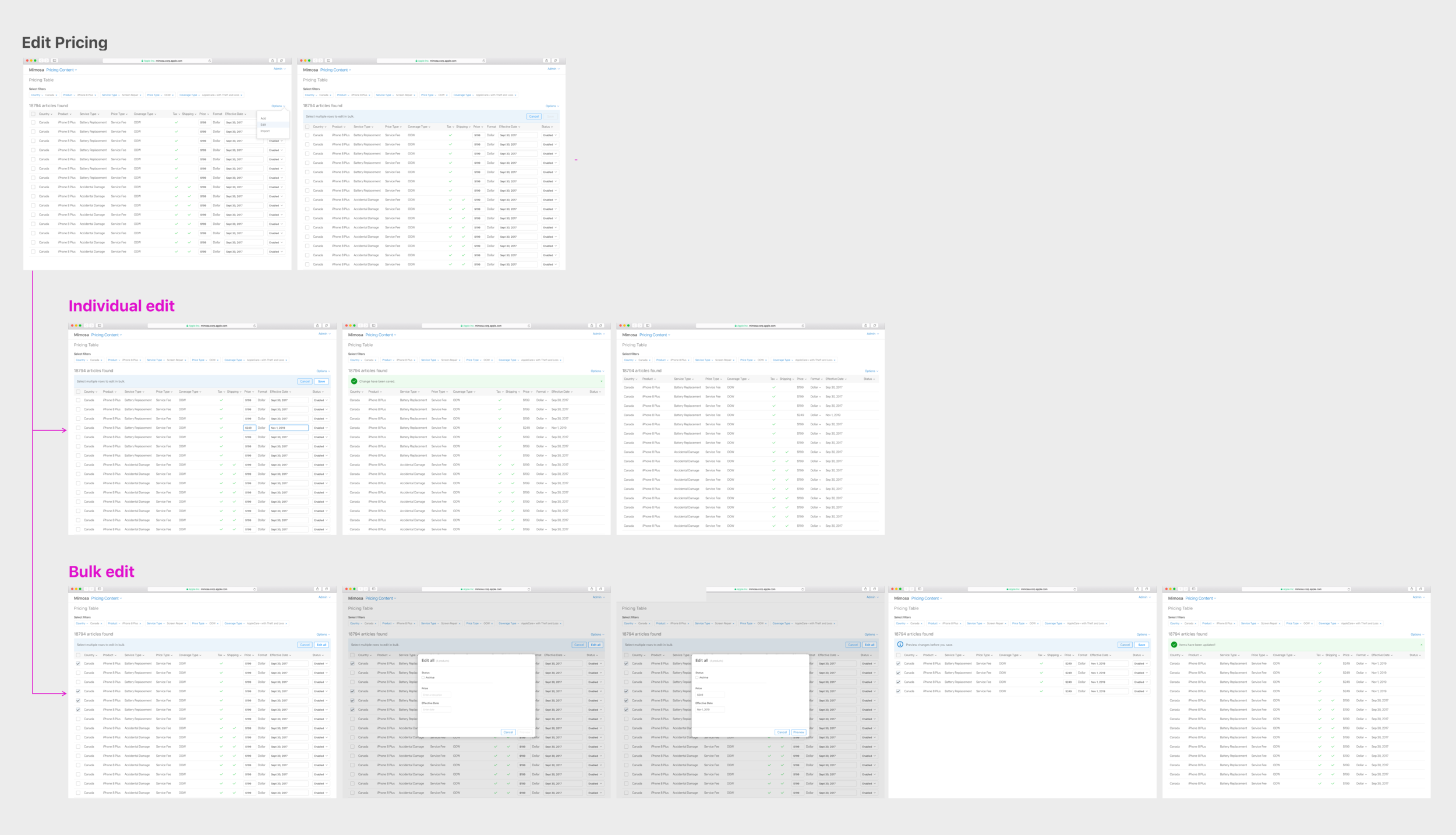Reload page in 'Preview changes before you save' window
This screenshot has height=835, width=1456.
click(x=1075, y=589)
